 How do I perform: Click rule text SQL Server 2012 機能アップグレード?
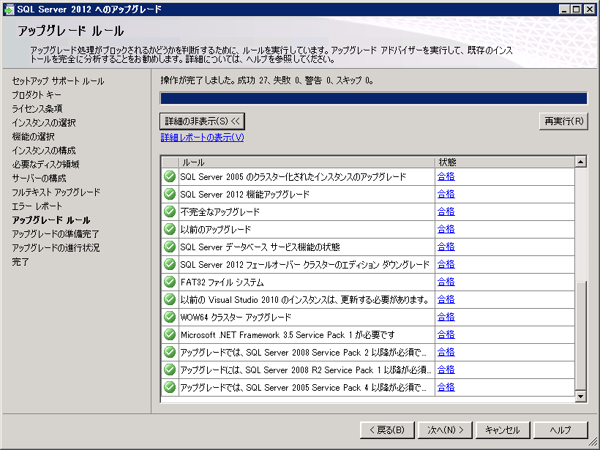[x=245, y=194]
